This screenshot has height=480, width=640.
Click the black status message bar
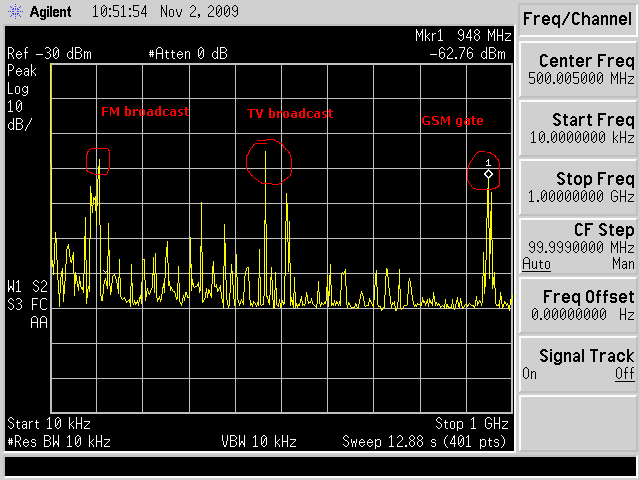coord(320,467)
